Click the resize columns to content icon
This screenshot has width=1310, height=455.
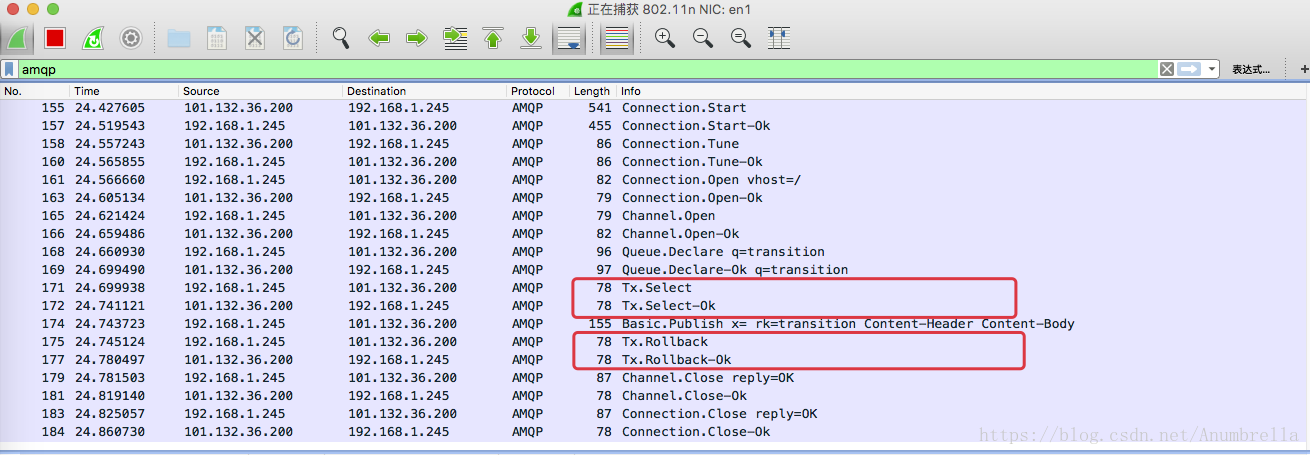[x=779, y=39]
